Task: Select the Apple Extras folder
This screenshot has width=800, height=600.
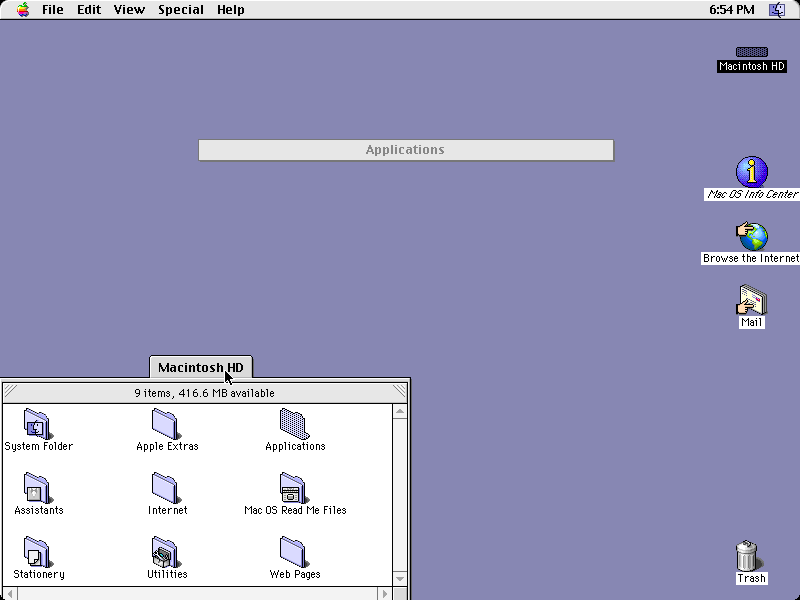Action: click(x=165, y=424)
